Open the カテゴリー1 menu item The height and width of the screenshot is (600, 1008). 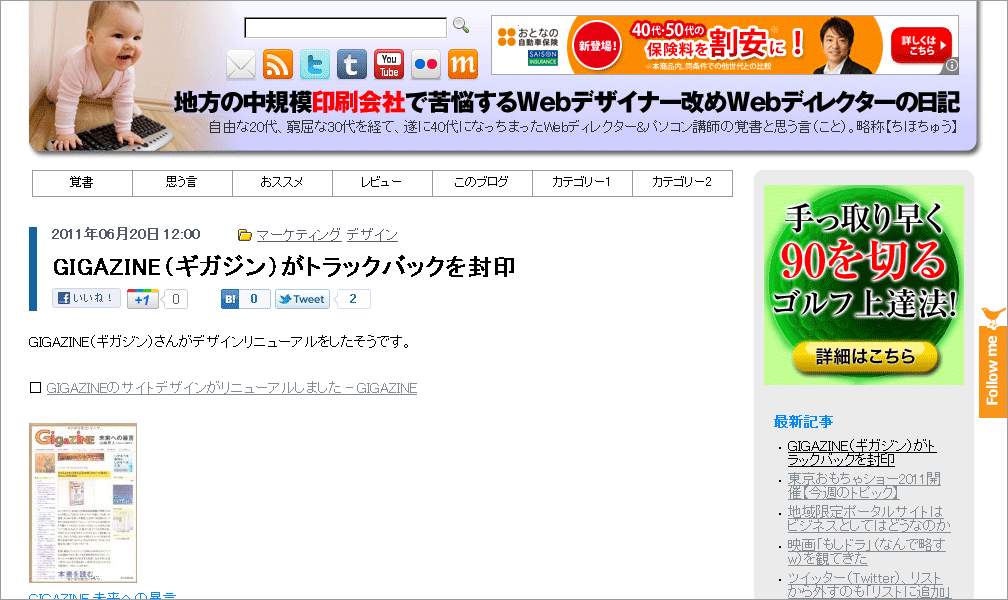582,183
